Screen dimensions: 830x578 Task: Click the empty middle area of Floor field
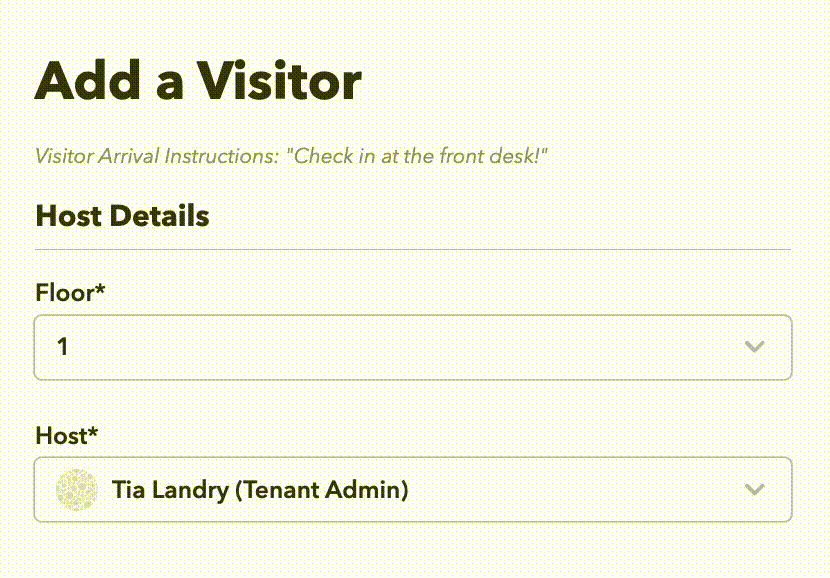(402, 347)
